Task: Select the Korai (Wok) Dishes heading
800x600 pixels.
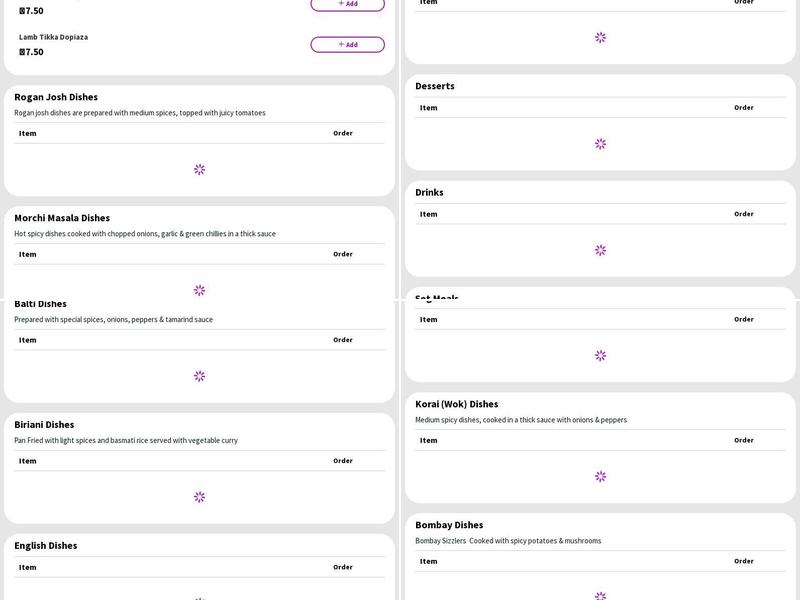Action: (x=456, y=404)
